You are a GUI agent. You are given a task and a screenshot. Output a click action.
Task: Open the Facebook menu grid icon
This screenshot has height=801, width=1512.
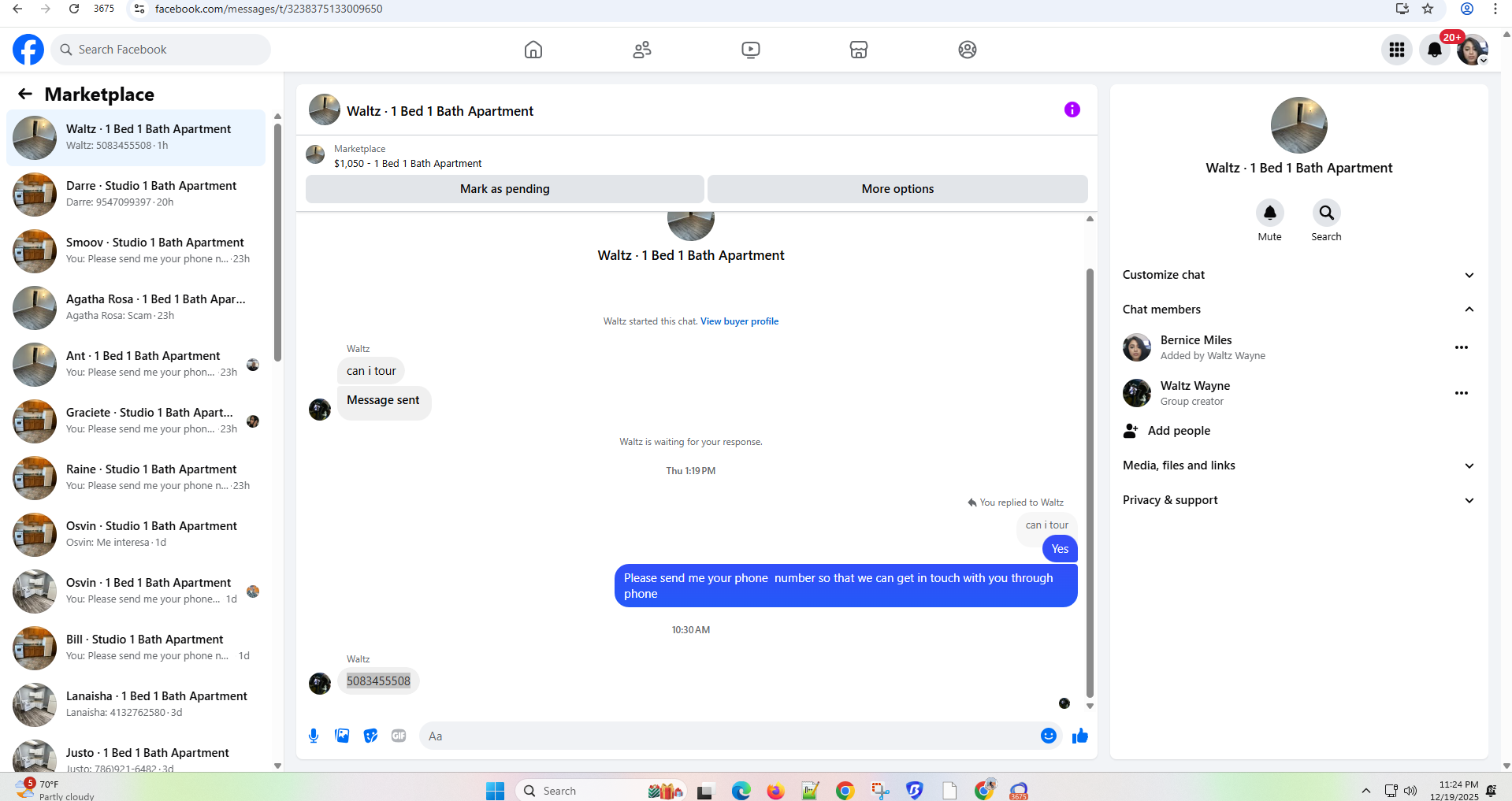(1397, 50)
